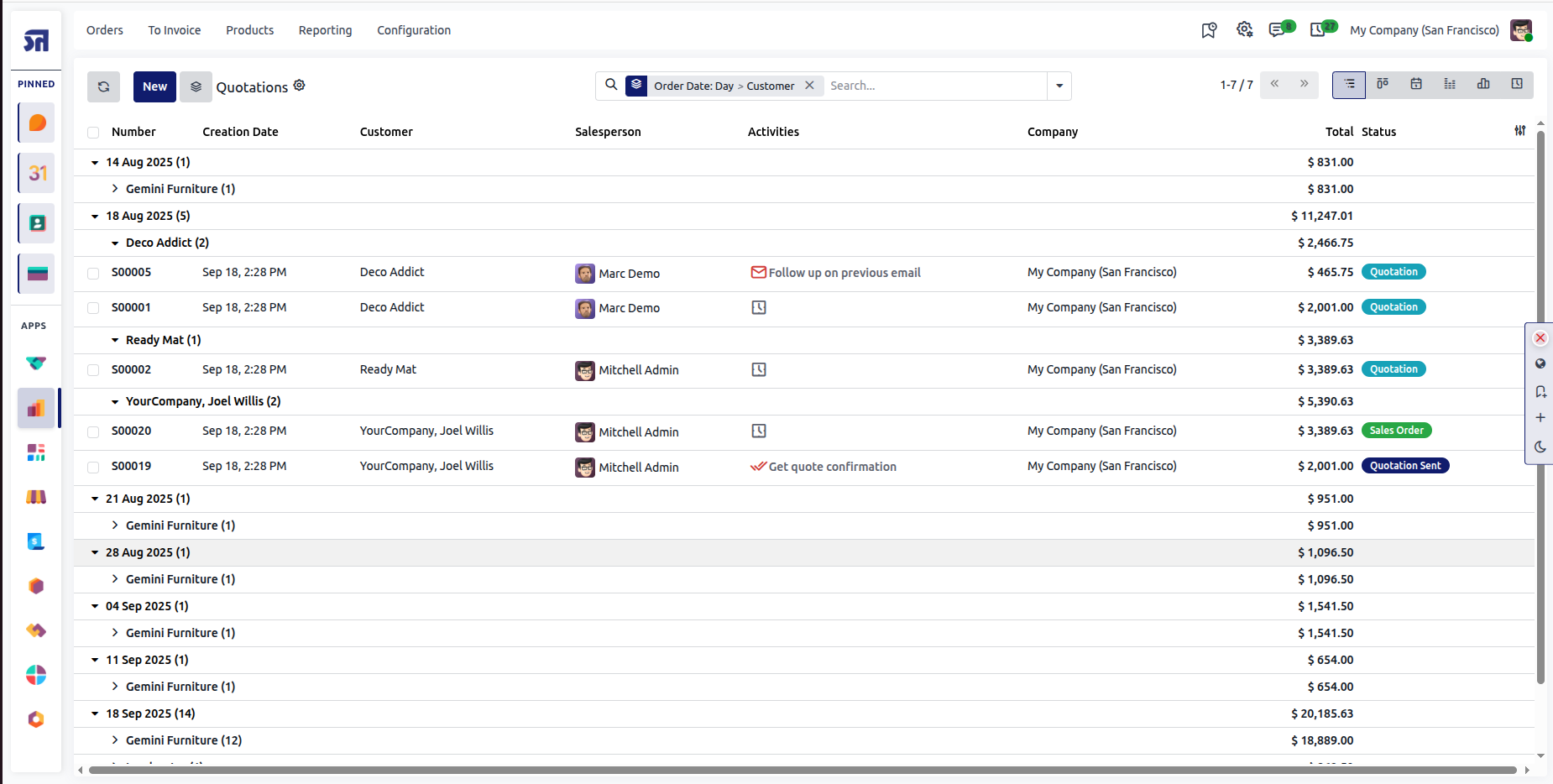Viewport: 1553px width, 784px height.
Task: Reload the quotations list
Action: pos(103,86)
